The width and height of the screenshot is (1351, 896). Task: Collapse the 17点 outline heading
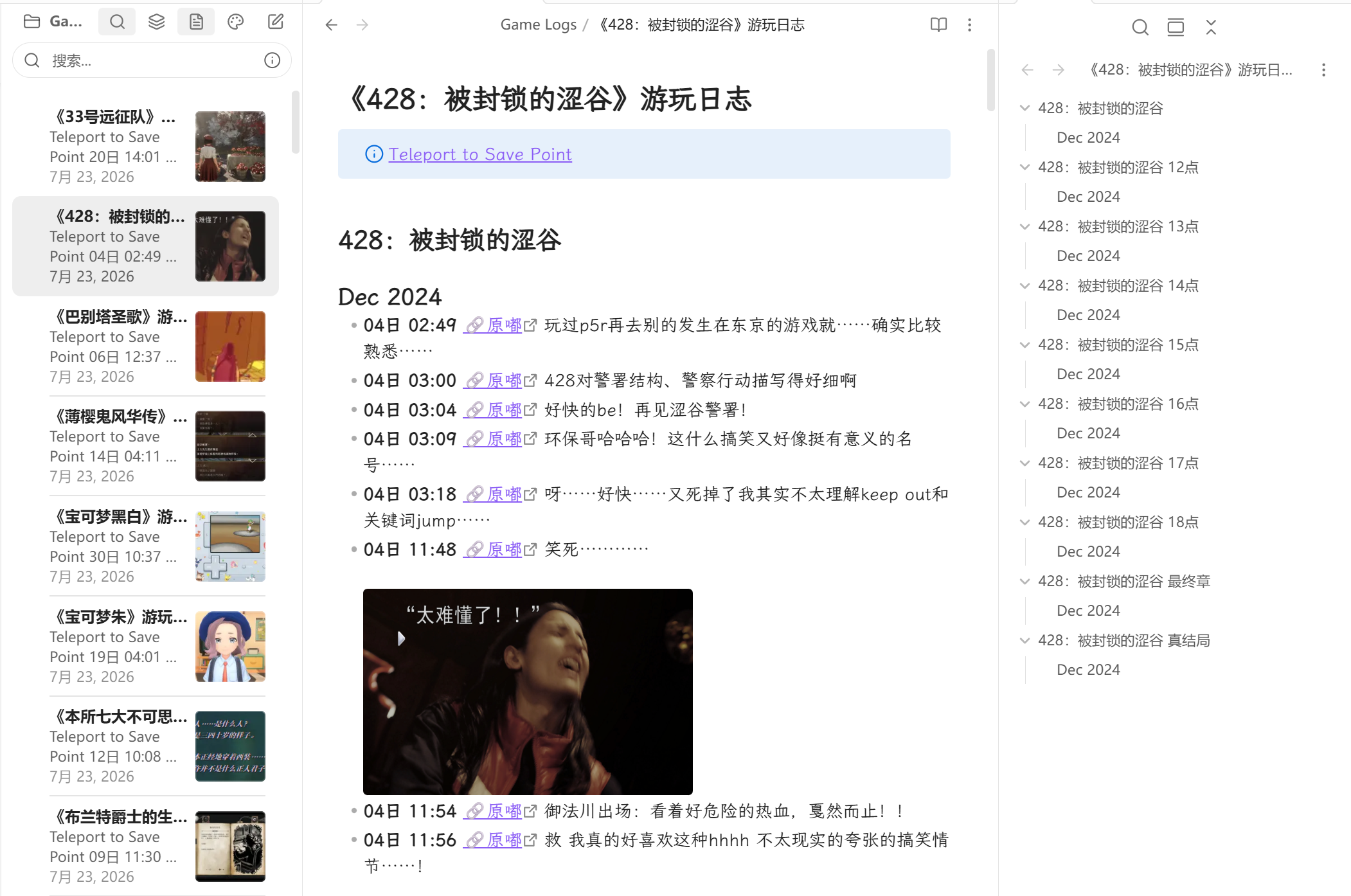click(x=1025, y=463)
